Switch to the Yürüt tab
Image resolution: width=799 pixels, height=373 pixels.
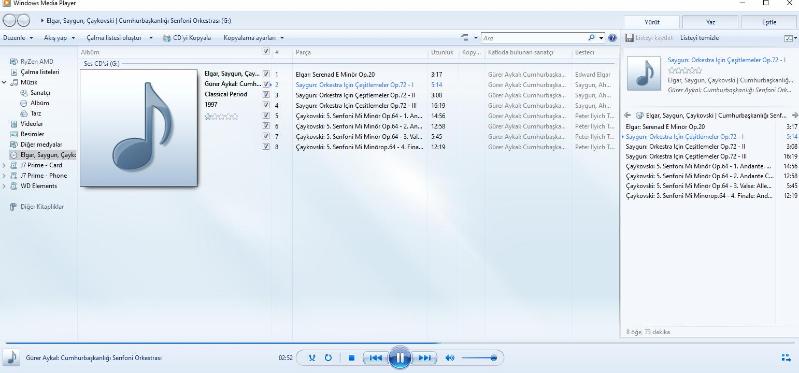click(652, 22)
